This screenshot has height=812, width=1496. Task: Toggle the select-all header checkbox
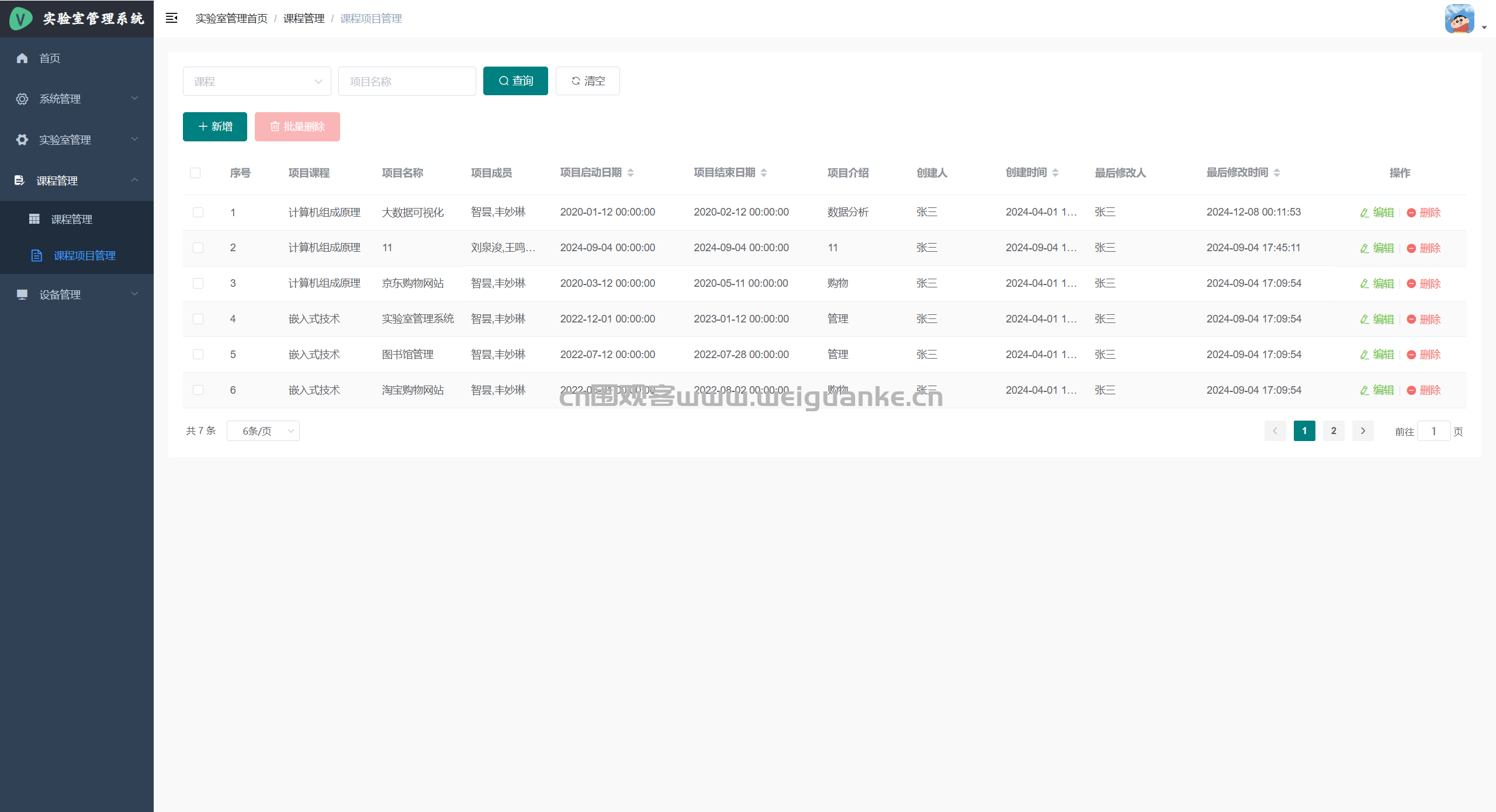pyautogui.click(x=195, y=173)
